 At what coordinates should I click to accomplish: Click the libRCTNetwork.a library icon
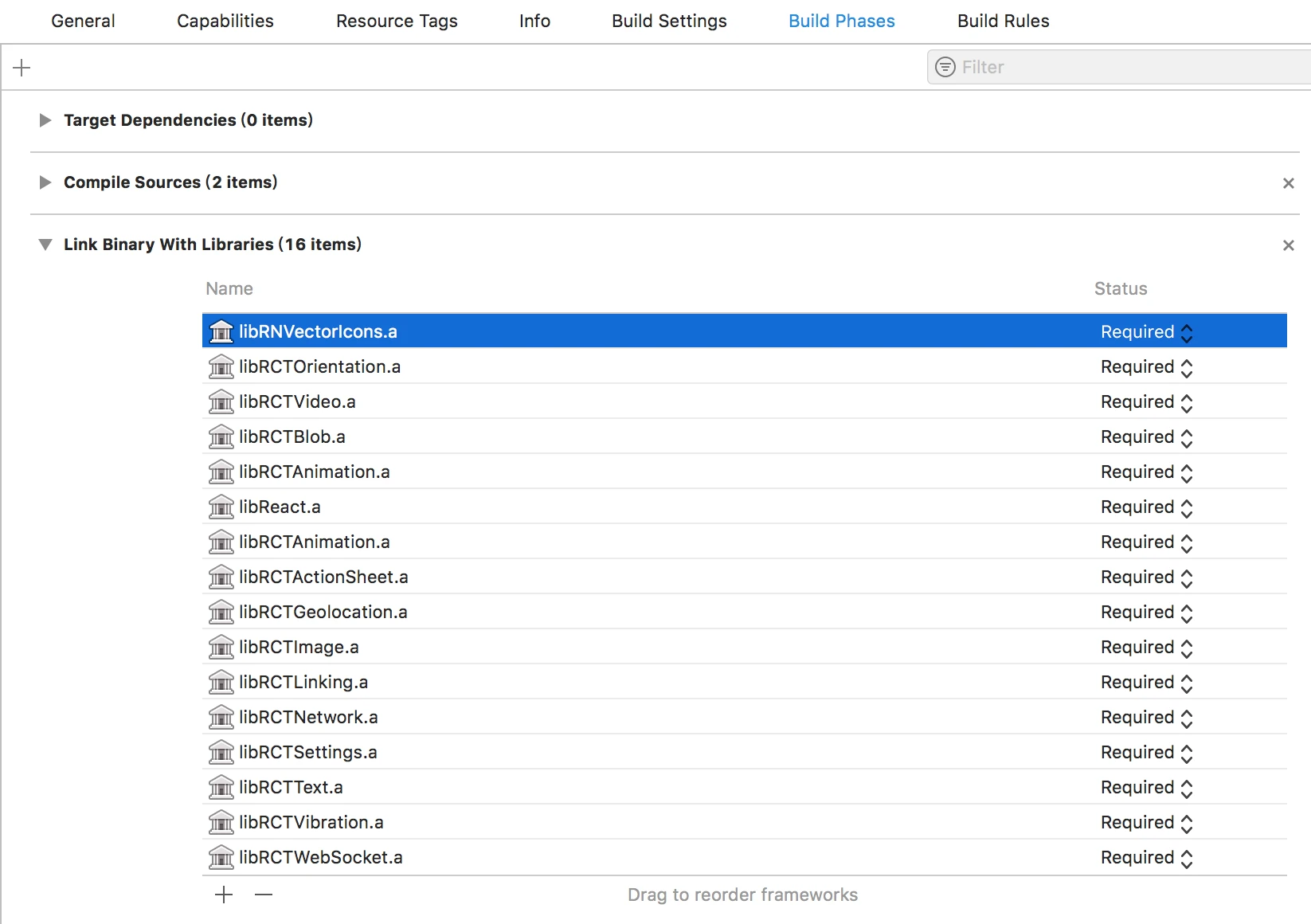[x=221, y=717]
